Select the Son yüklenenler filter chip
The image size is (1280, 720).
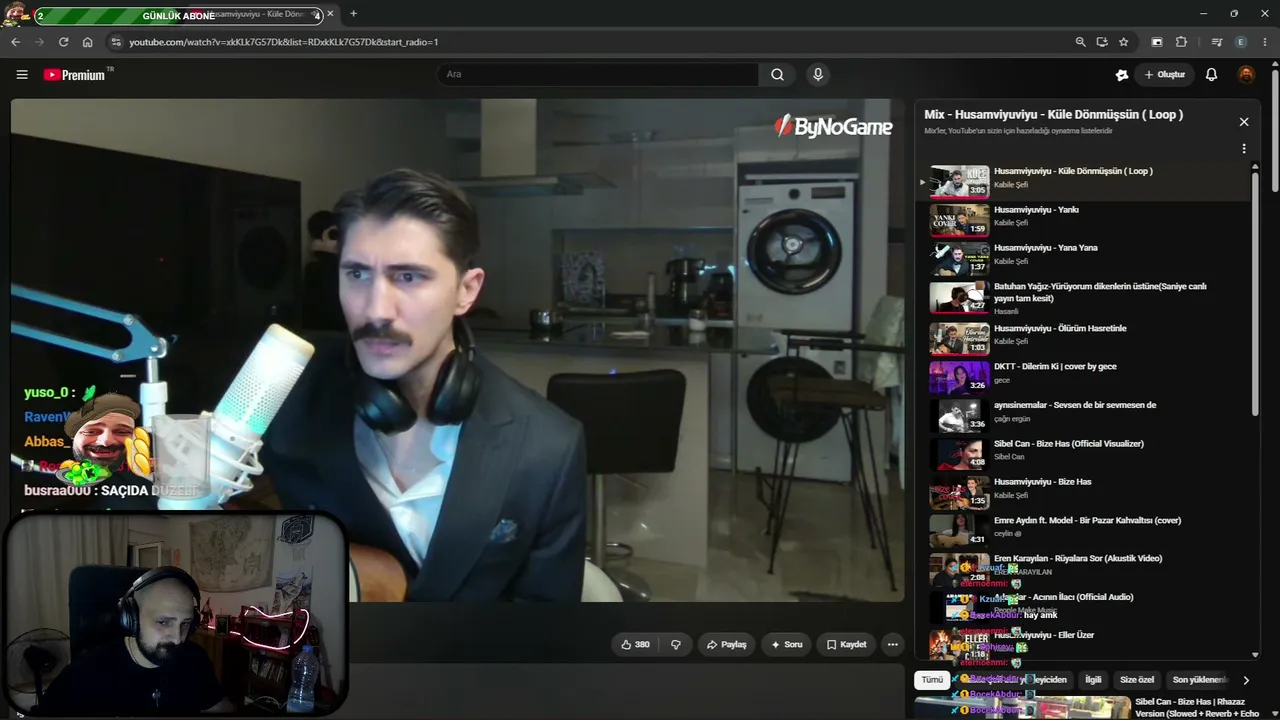1199,680
